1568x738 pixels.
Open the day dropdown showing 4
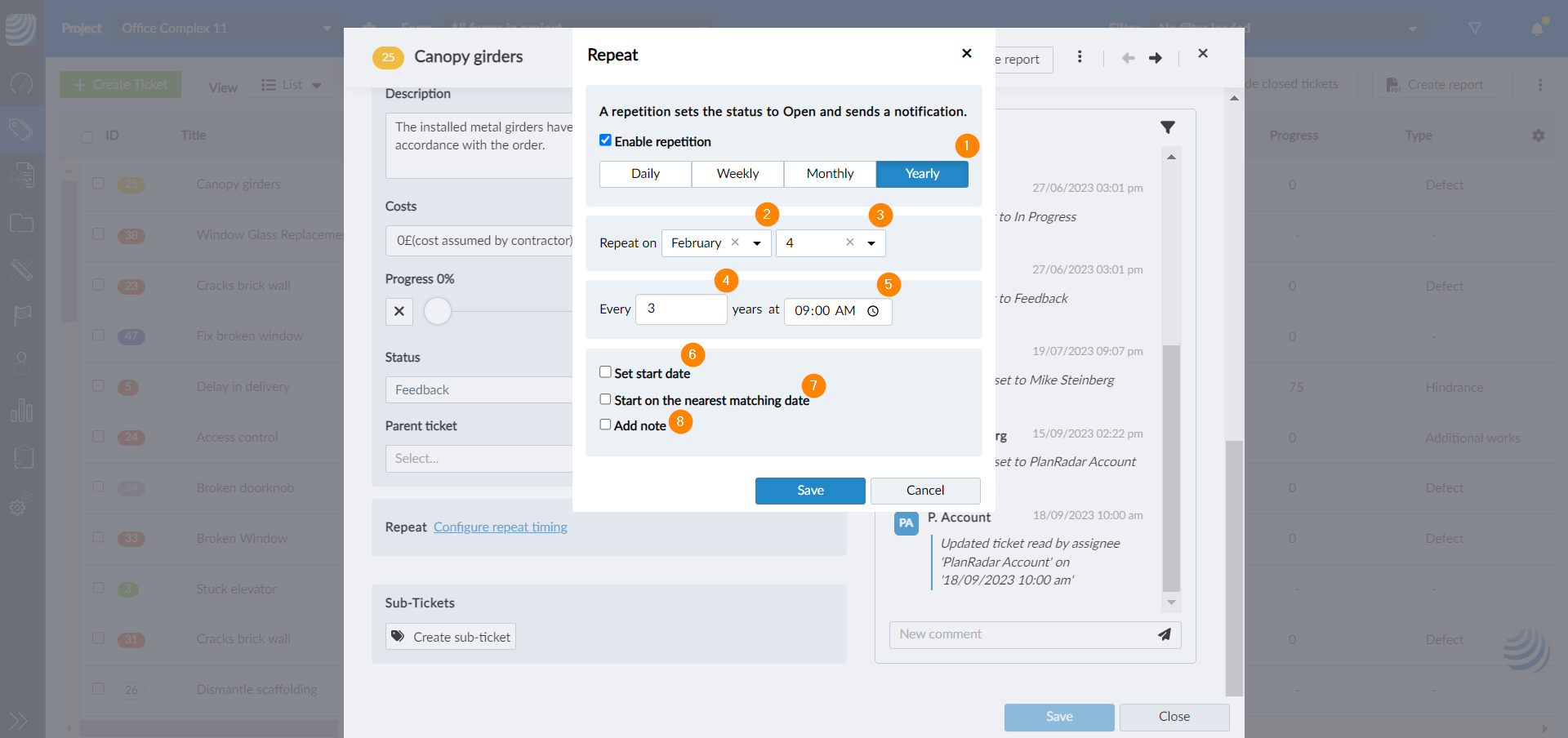pyautogui.click(x=871, y=243)
